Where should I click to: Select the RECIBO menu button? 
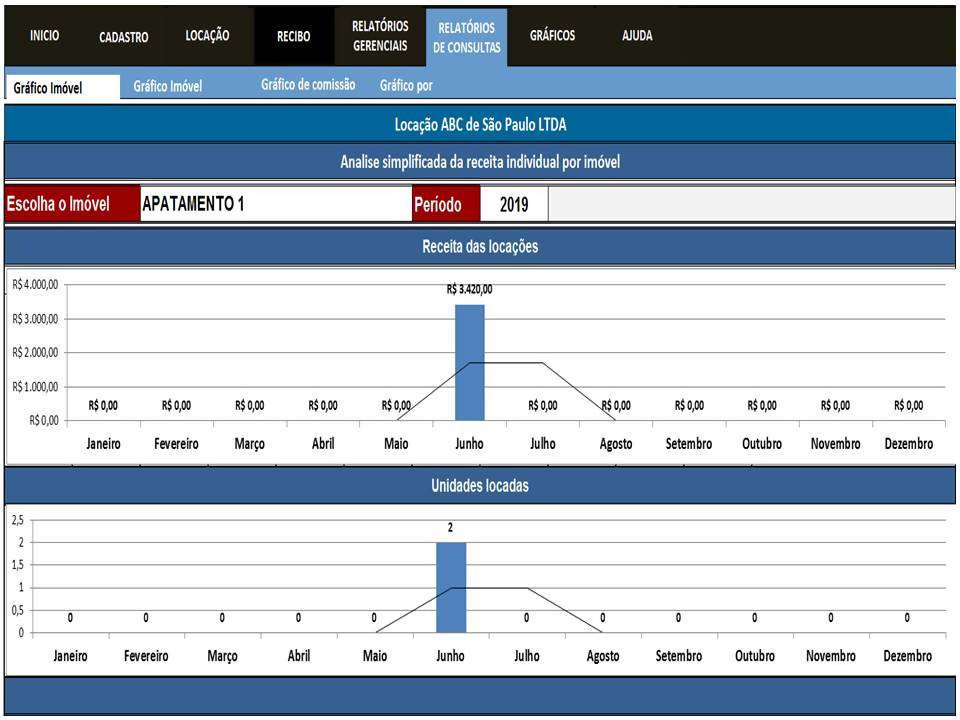tap(294, 37)
